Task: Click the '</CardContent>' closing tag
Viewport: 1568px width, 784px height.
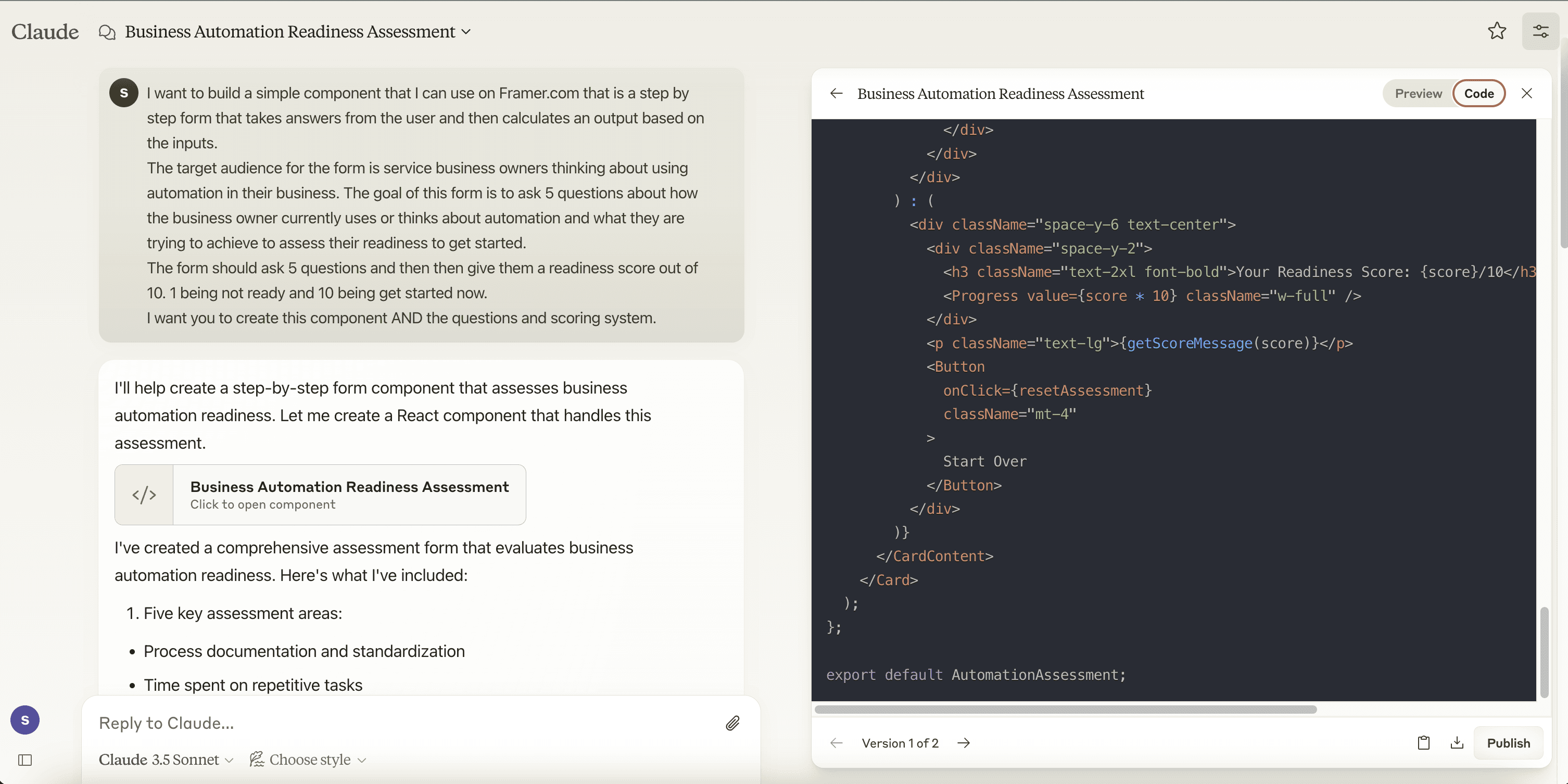Action: point(934,556)
